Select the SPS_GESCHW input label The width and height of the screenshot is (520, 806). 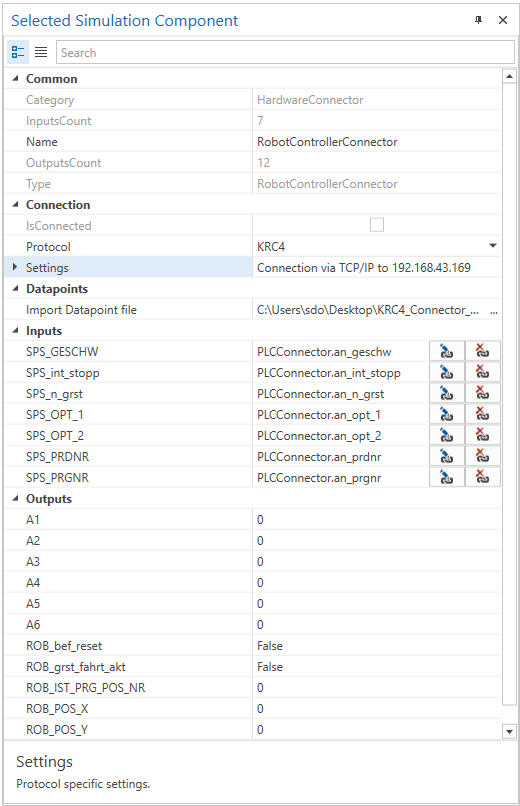click(62, 352)
